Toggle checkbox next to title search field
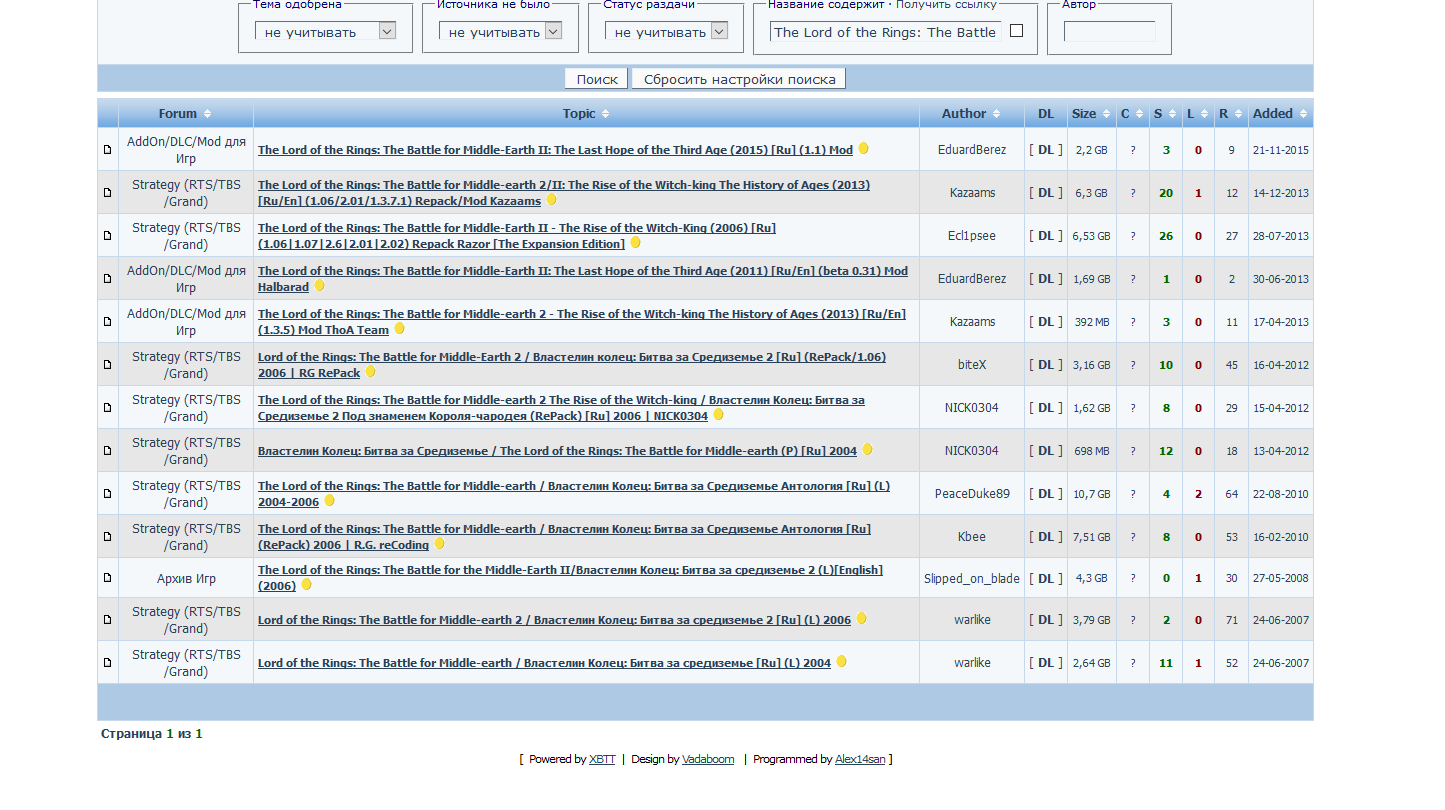Viewport: 1445px width, 810px height. (1017, 31)
